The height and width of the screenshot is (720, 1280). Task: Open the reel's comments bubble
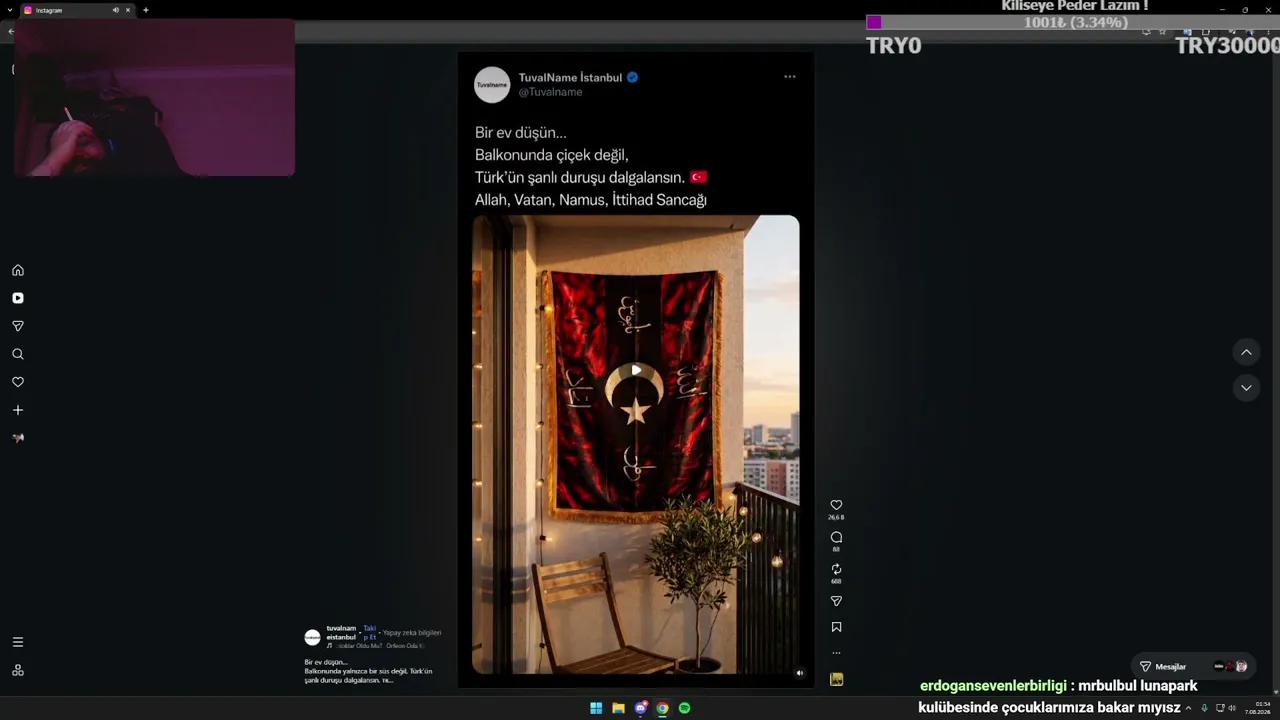[x=836, y=537]
